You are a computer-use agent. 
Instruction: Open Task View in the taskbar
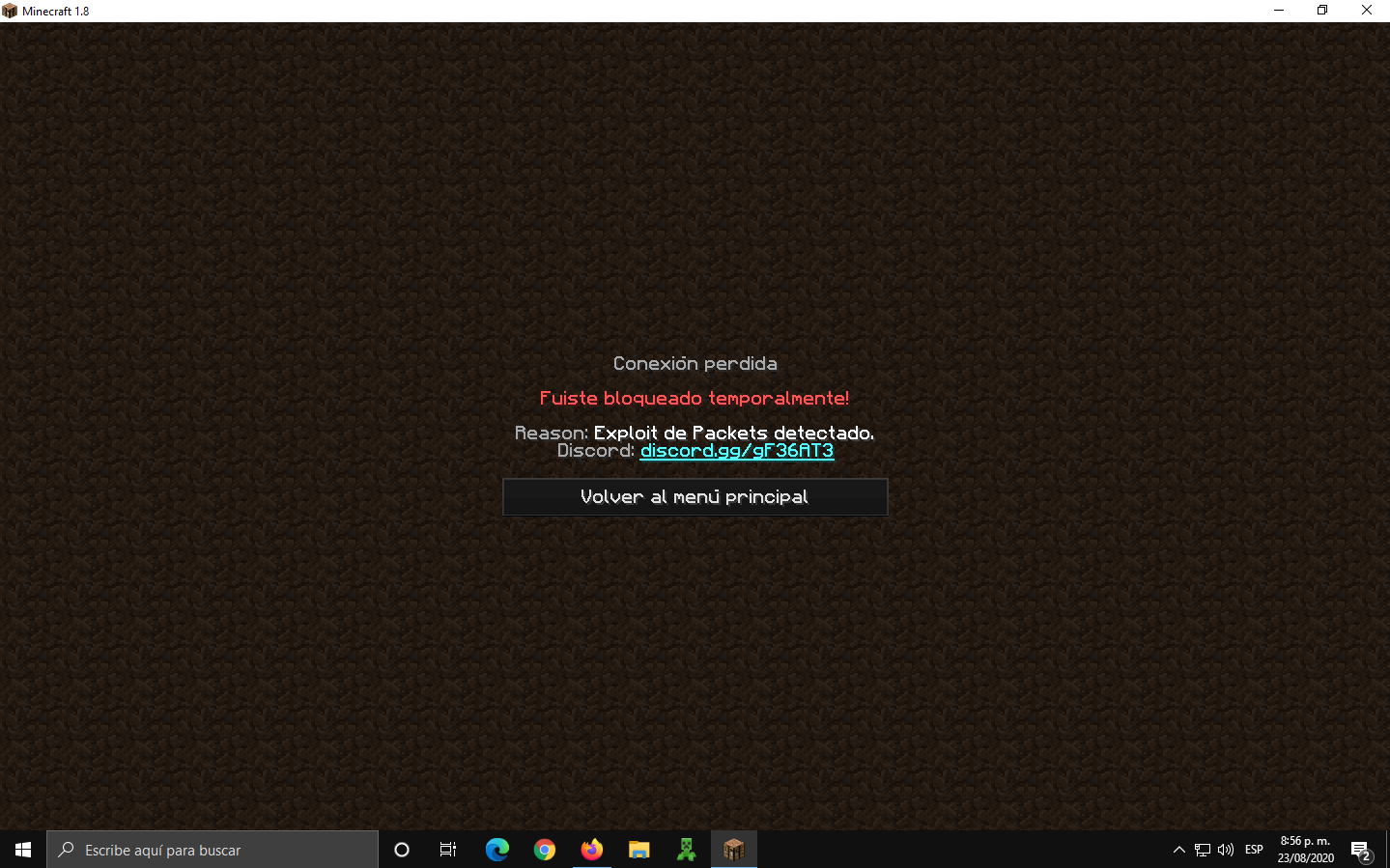448,850
